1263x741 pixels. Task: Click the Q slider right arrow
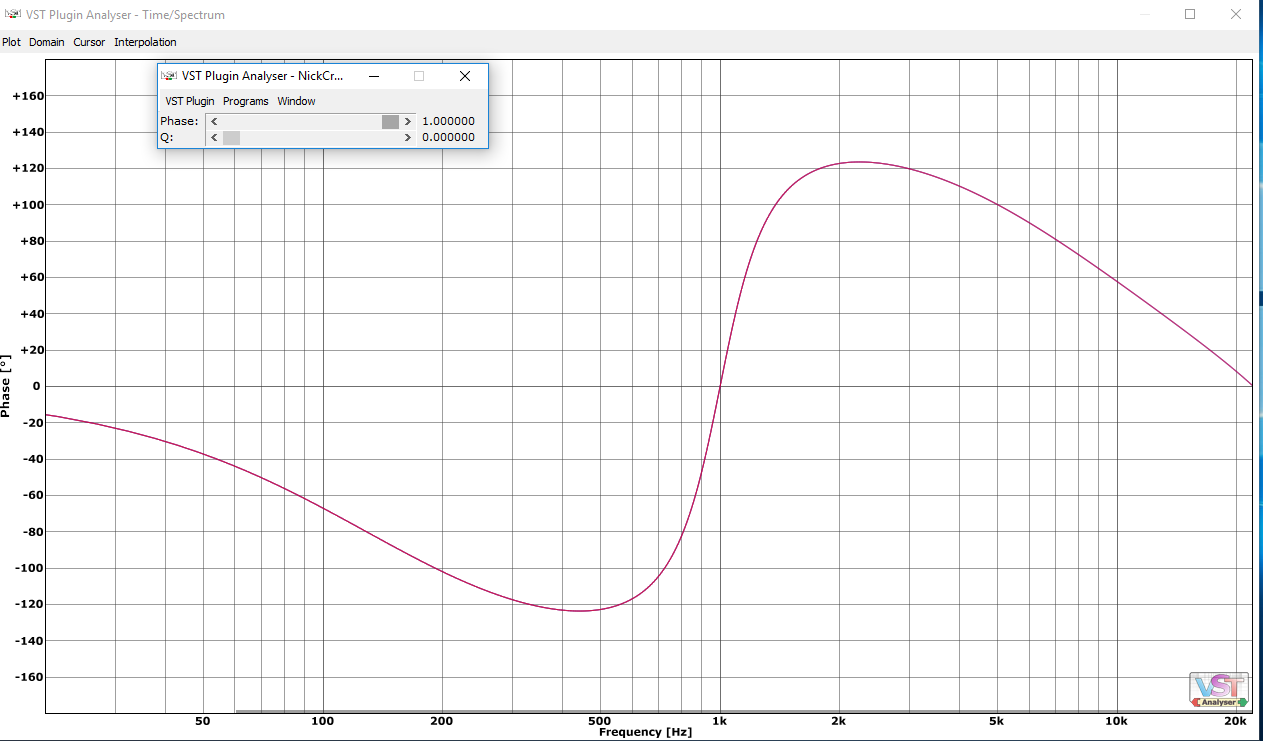pos(408,137)
